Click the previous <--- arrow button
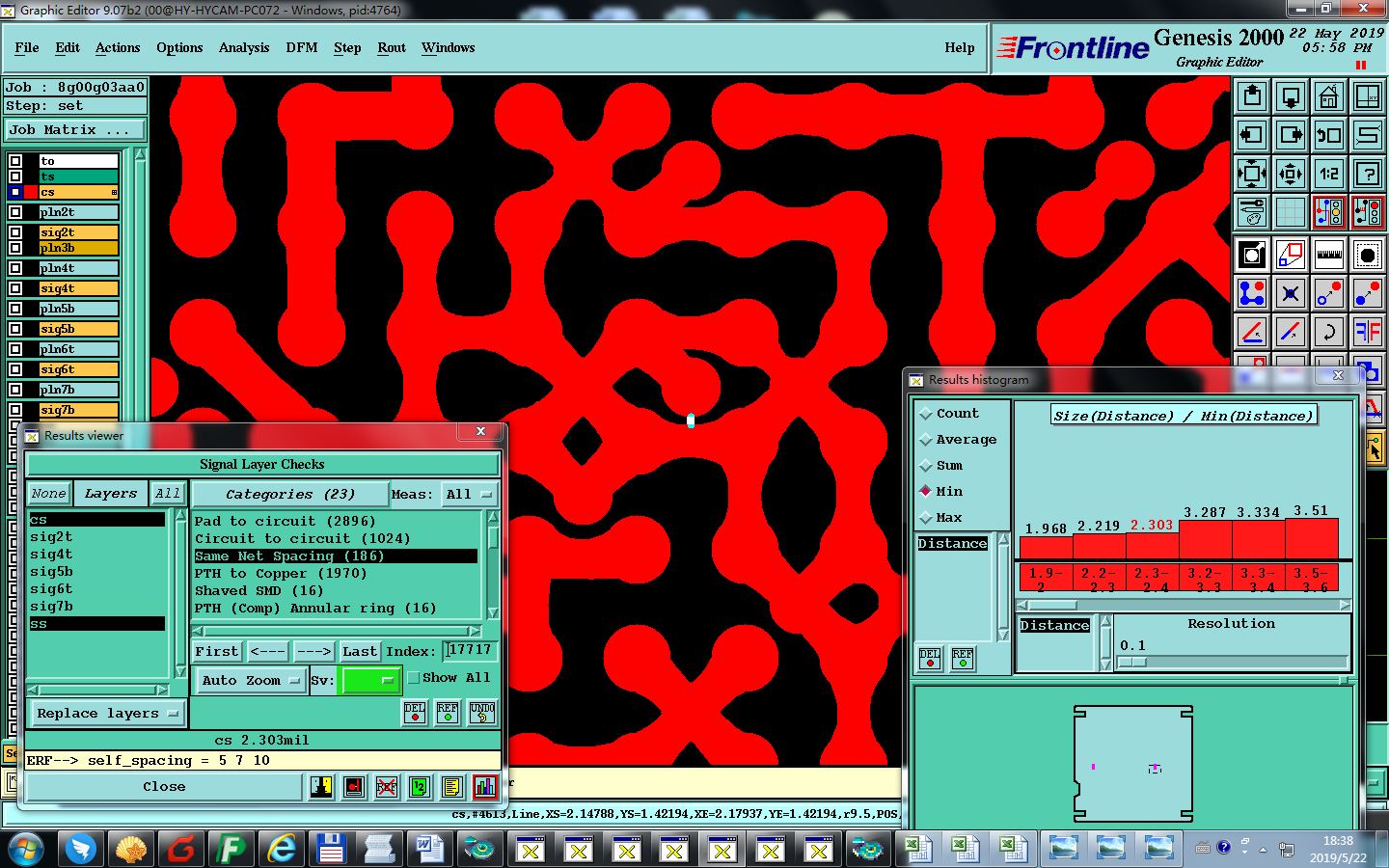The image size is (1389, 868). pos(268,652)
